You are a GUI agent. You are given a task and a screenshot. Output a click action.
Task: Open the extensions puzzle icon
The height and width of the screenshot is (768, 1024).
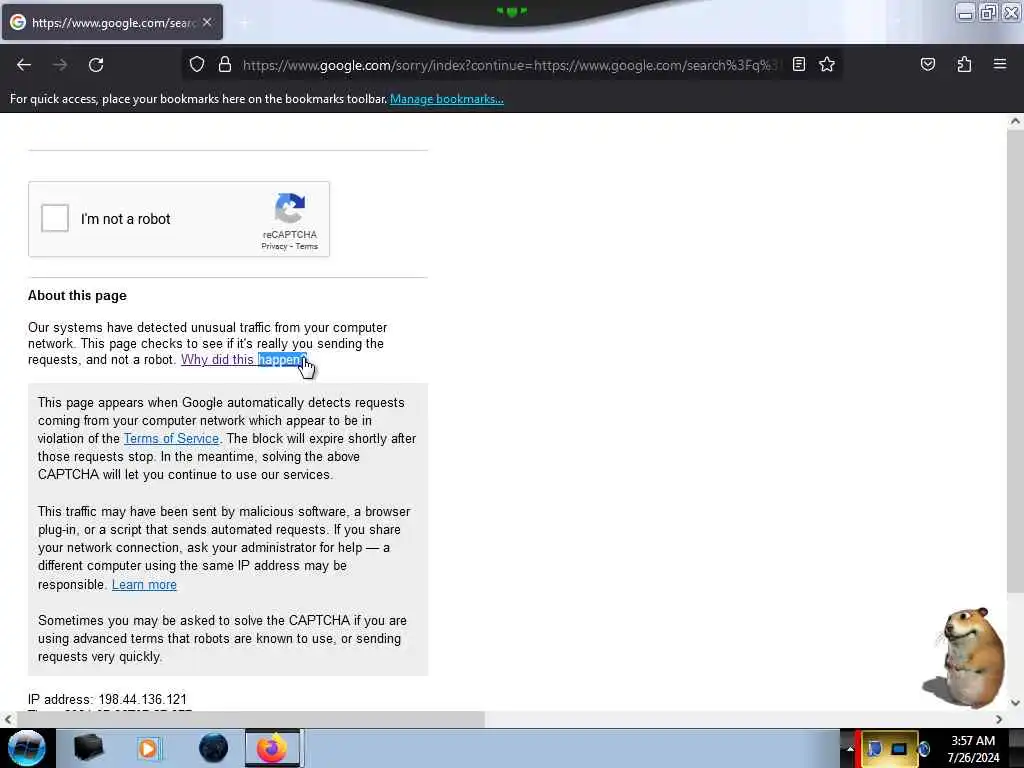964,64
